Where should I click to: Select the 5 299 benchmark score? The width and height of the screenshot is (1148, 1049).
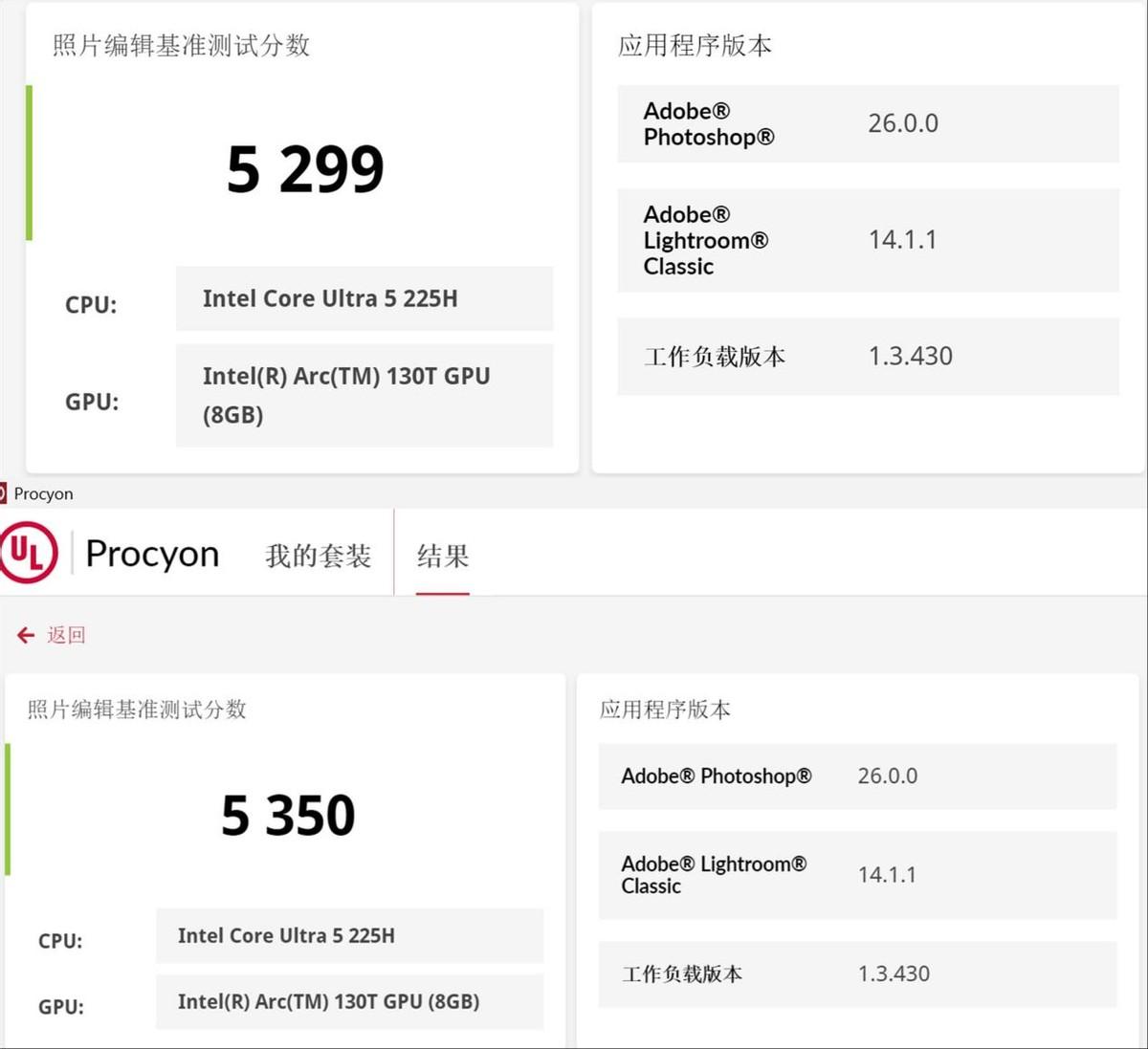click(x=305, y=169)
